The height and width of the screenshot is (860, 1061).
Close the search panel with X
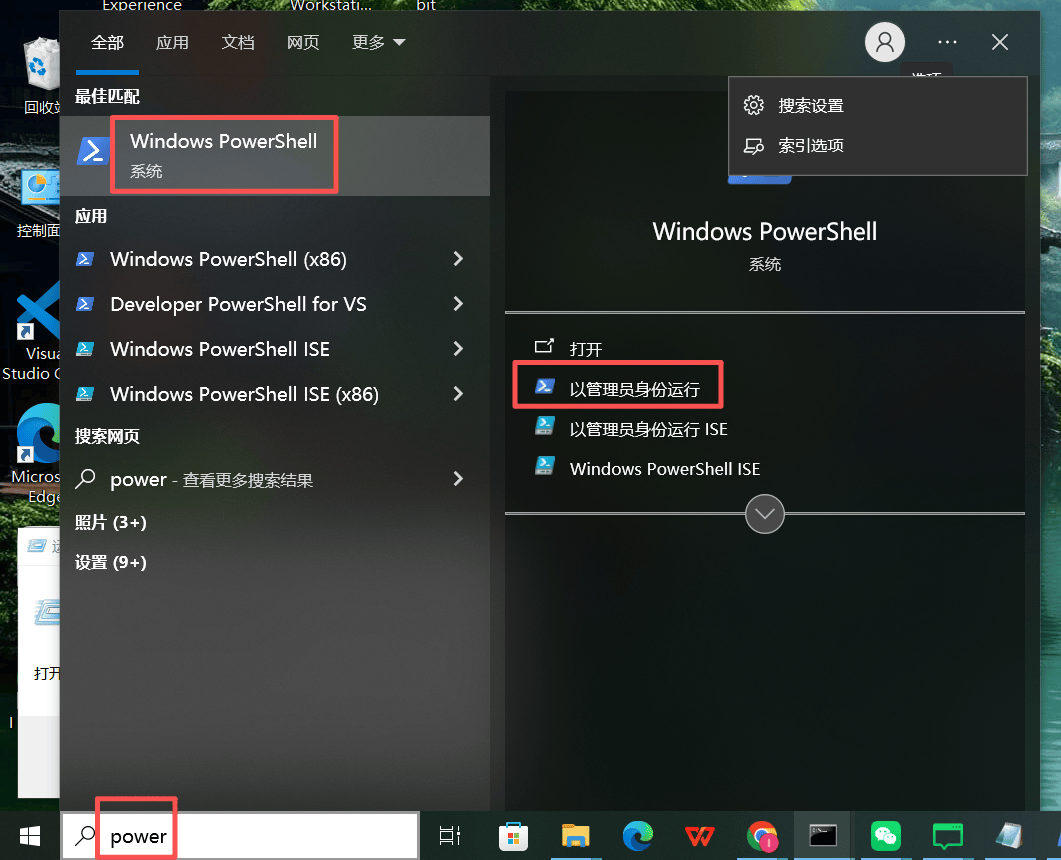999,42
